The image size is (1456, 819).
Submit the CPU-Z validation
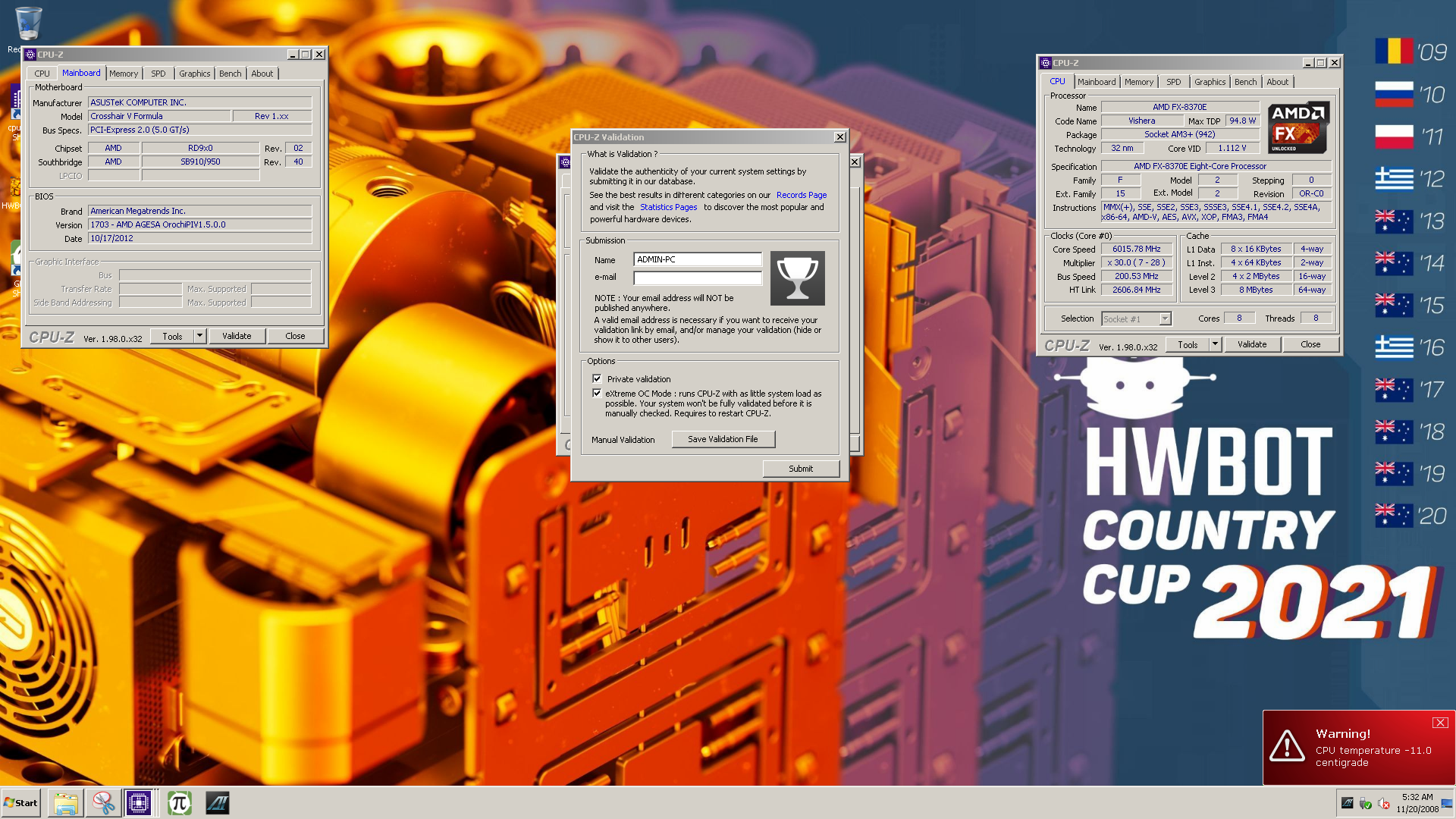pyautogui.click(x=801, y=469)
